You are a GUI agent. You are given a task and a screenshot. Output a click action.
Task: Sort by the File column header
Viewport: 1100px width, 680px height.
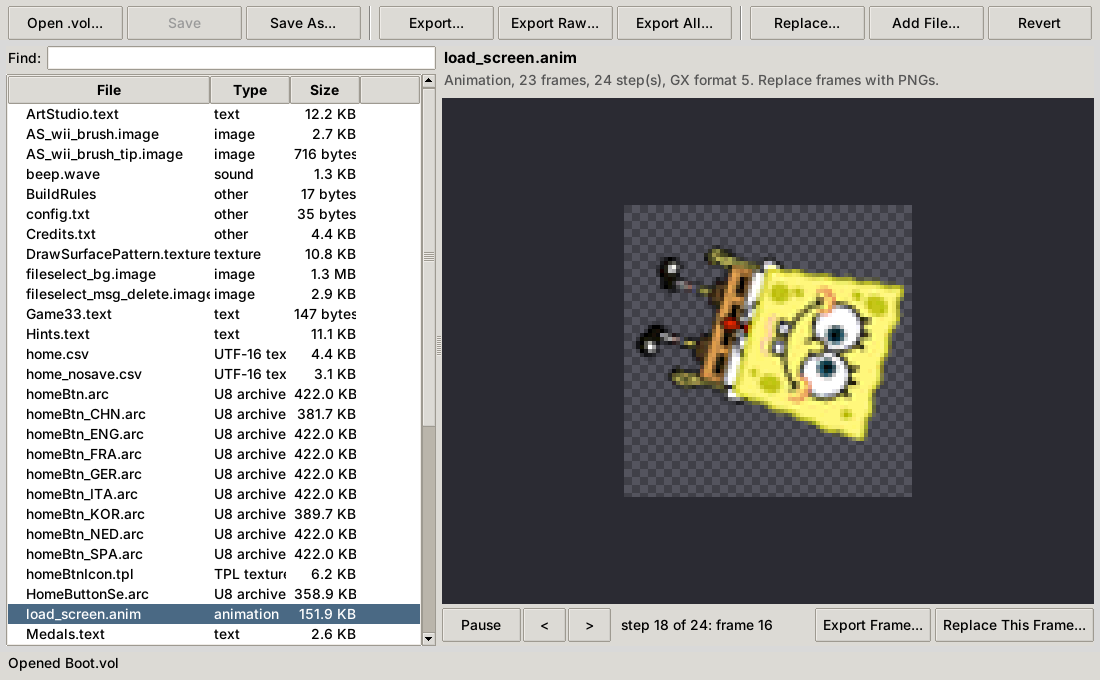109,90
